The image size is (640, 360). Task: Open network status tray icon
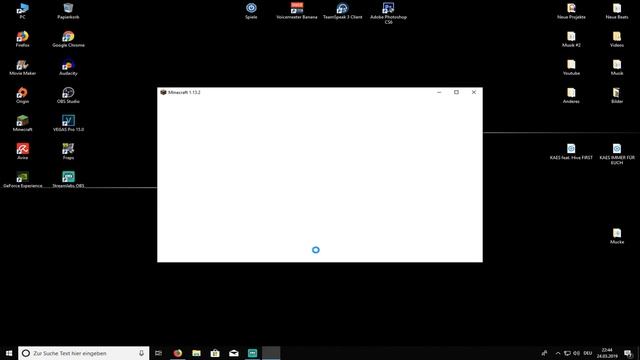tap(567, 353)
